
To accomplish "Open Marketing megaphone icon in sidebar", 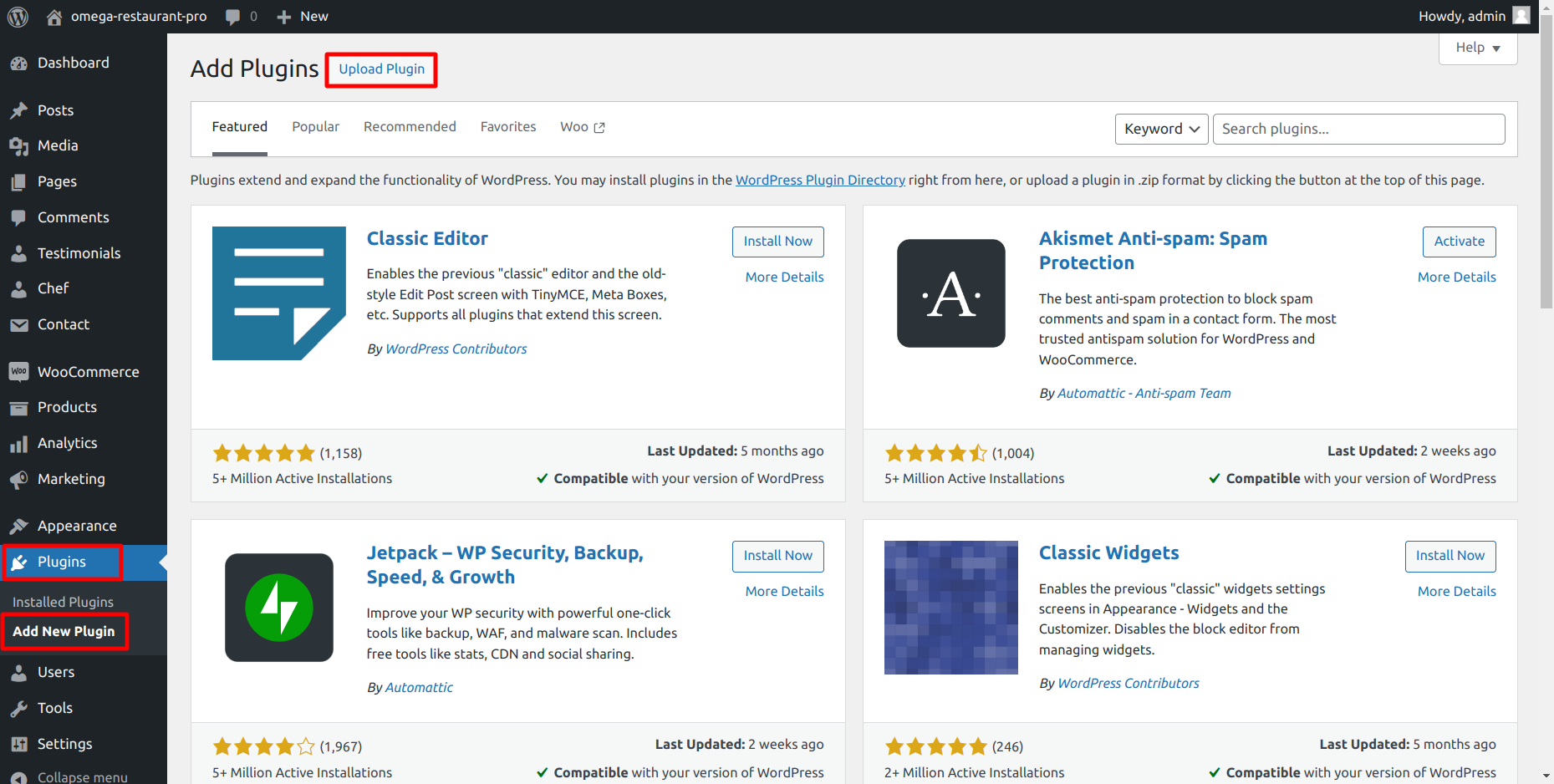I will 18,480.
